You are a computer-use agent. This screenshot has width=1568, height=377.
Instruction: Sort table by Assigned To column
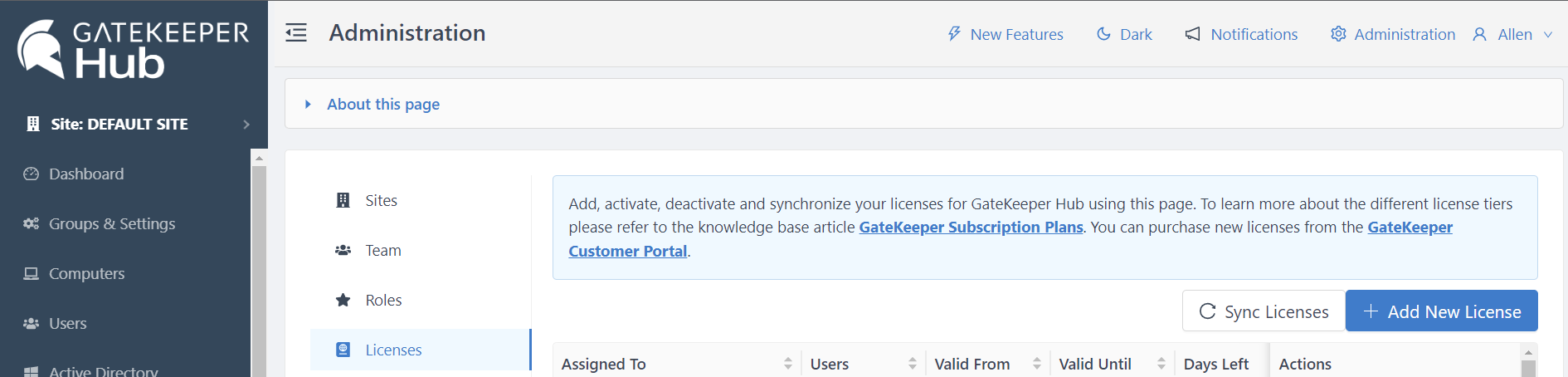coord(787,364)
